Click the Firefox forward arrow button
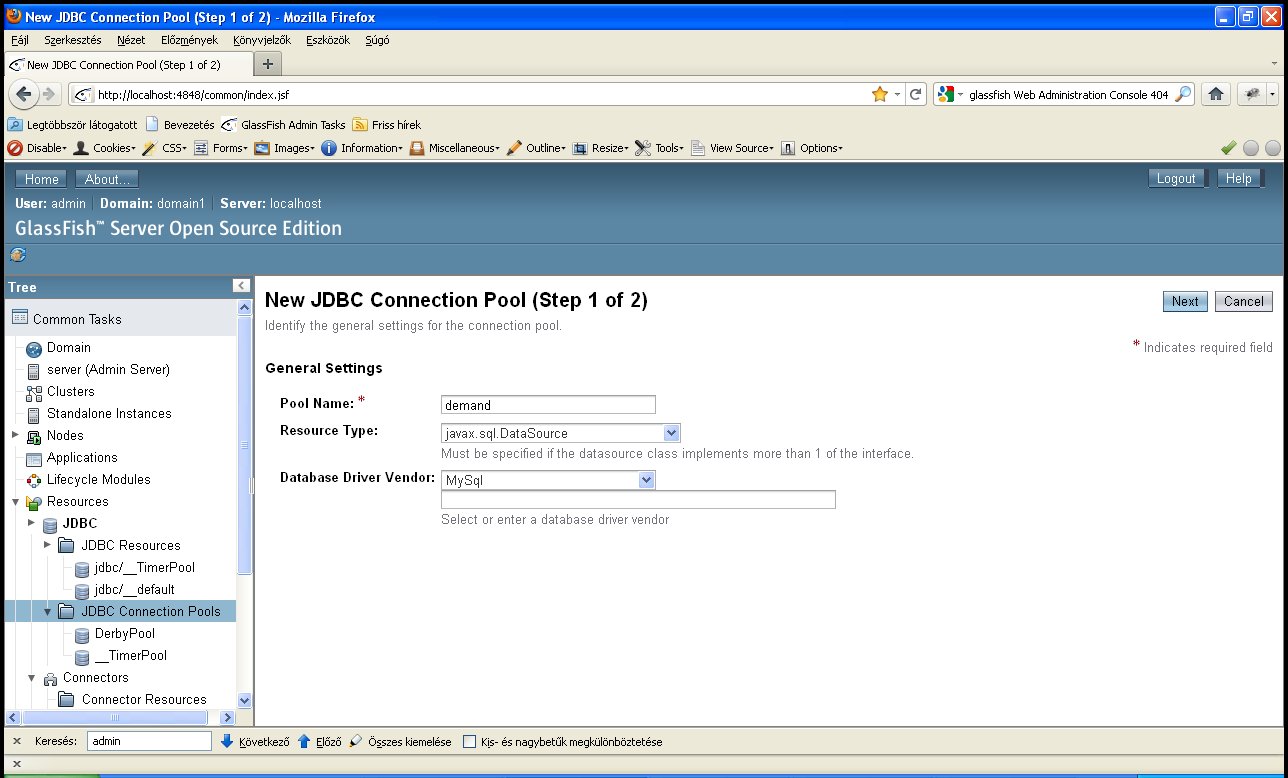Viewport: 1288px width, 778px height. pyautogui.click(x=47, y=94)
